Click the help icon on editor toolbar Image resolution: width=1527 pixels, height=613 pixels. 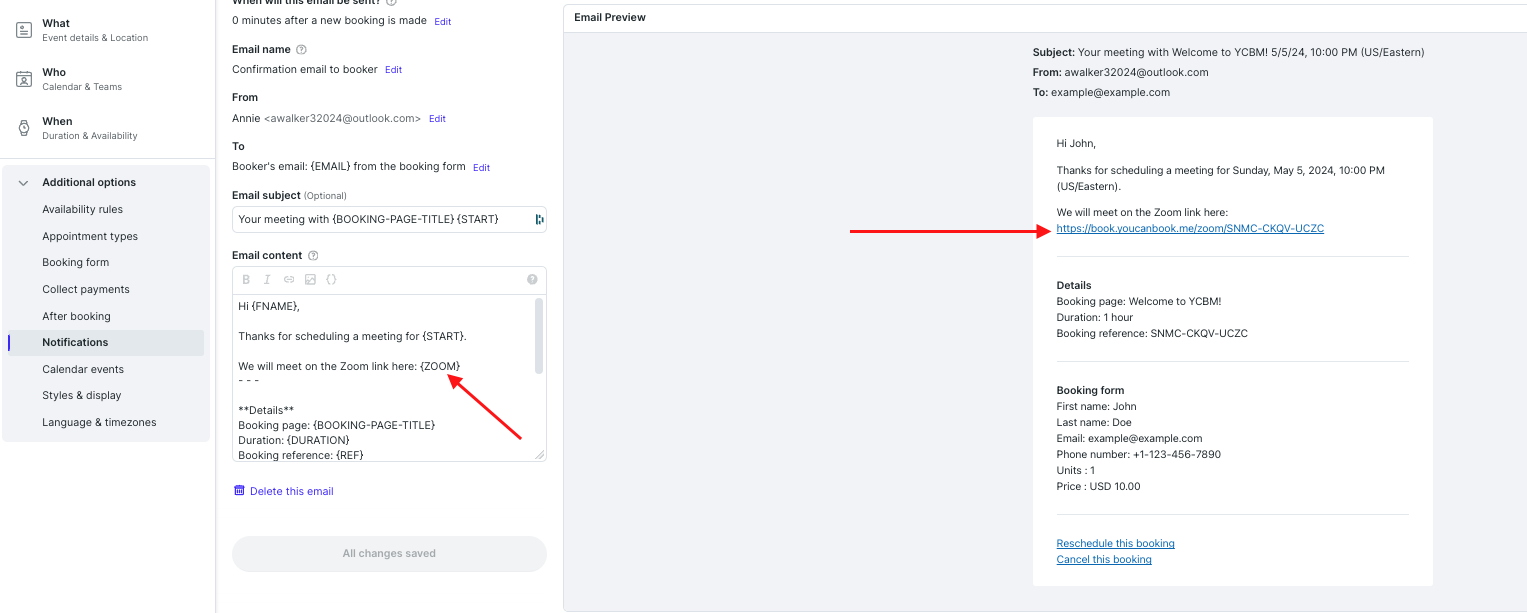coord(532,279)
